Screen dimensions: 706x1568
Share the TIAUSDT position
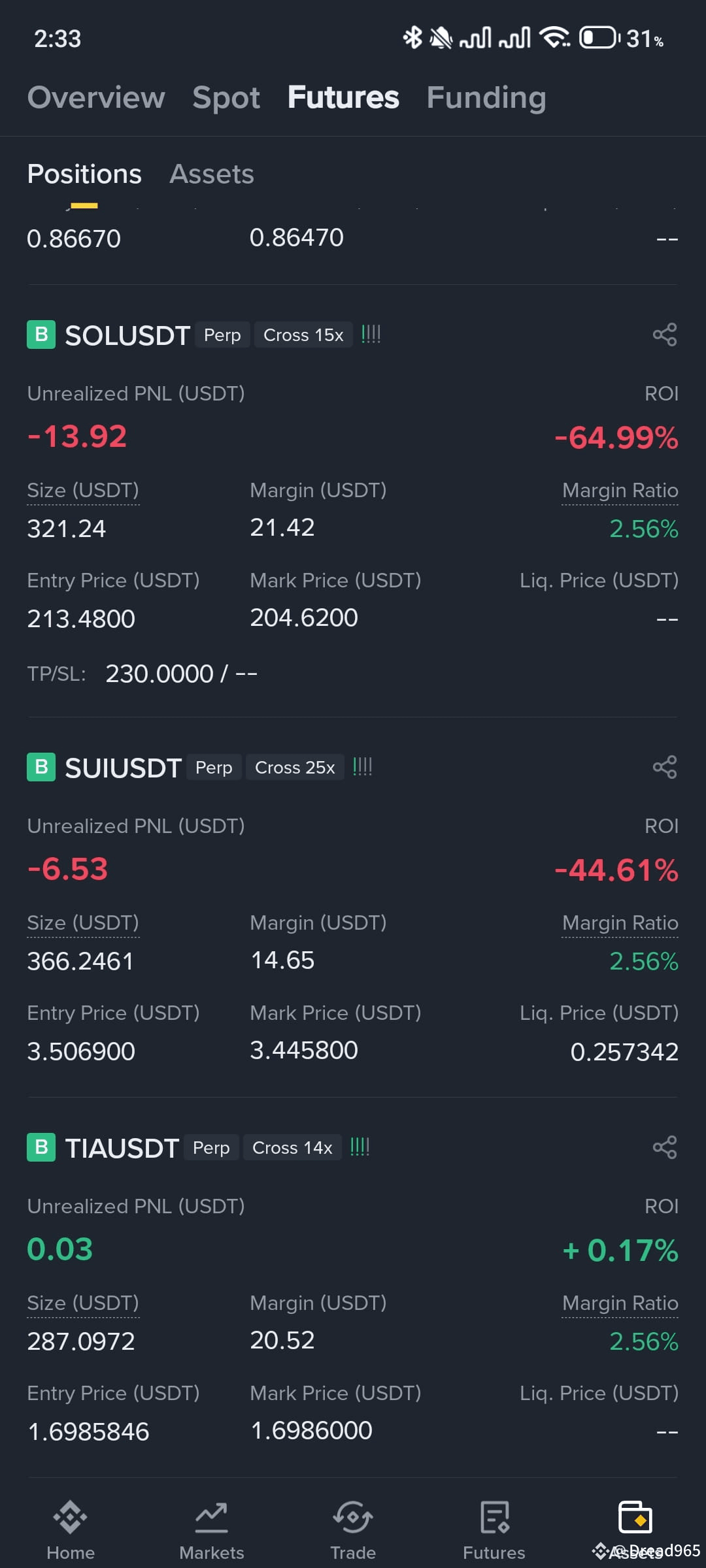(x=665, y=1147)
